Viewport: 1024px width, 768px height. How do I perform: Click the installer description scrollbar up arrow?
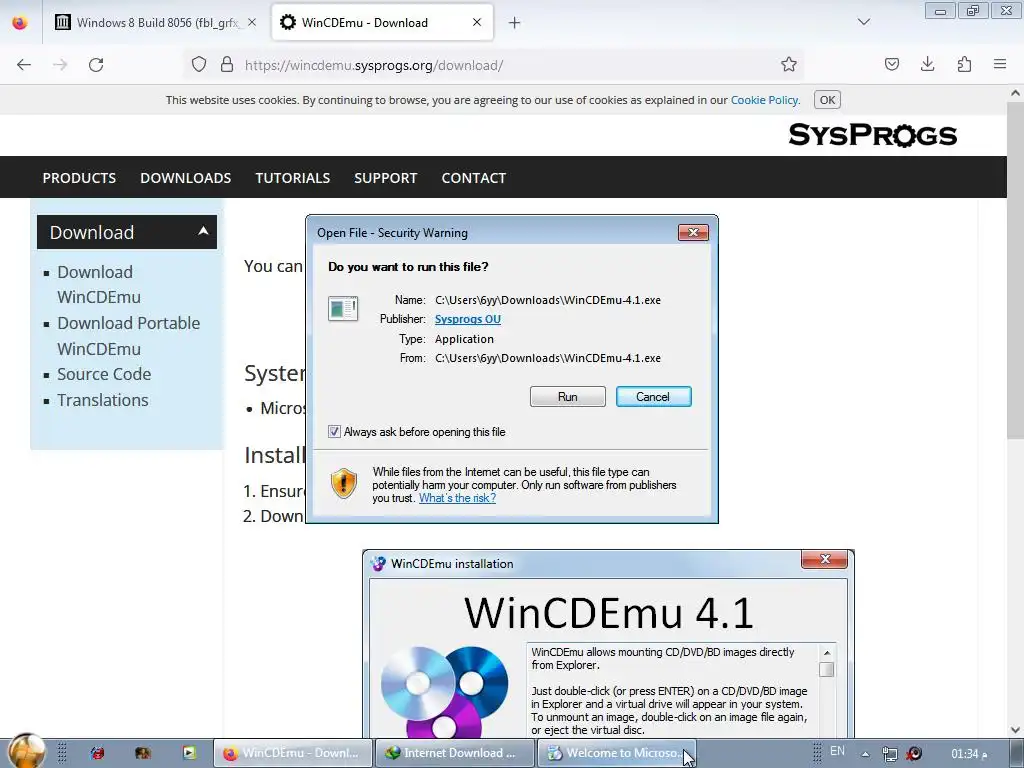pyautogui.click(x=827, y=652)
